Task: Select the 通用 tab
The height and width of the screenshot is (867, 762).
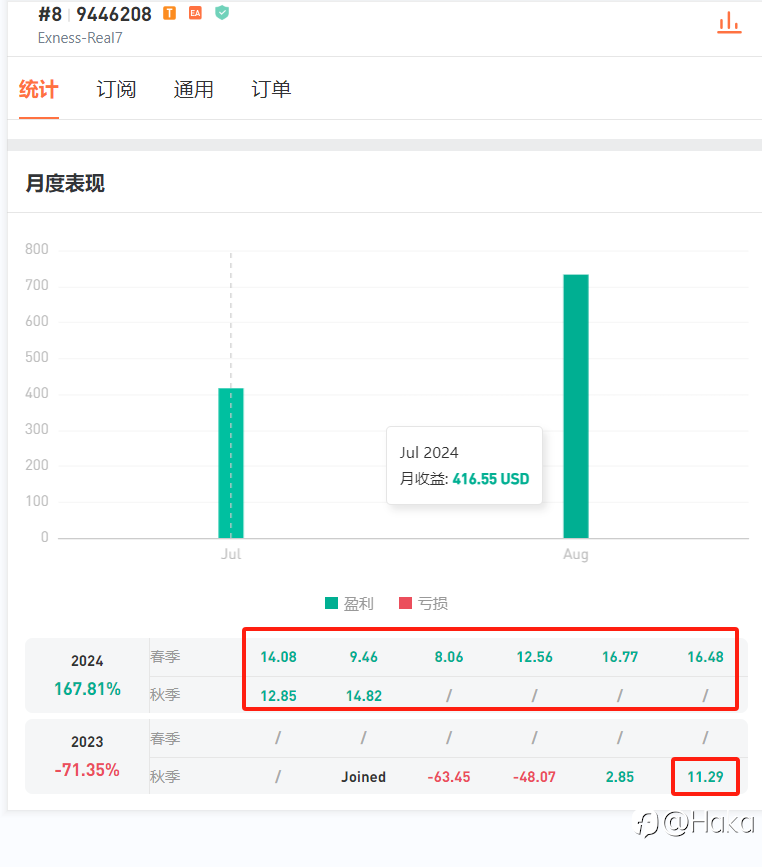Action: [x=194, y=89]
